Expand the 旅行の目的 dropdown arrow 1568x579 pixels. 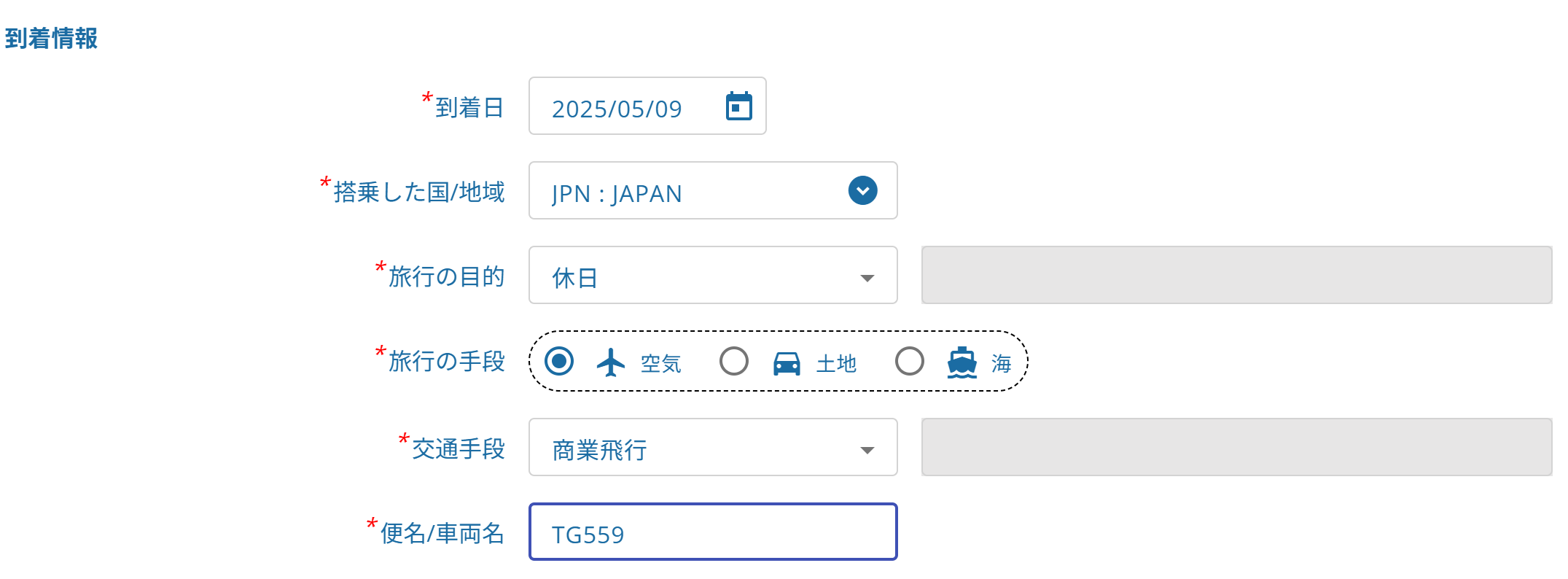(867, 278)
